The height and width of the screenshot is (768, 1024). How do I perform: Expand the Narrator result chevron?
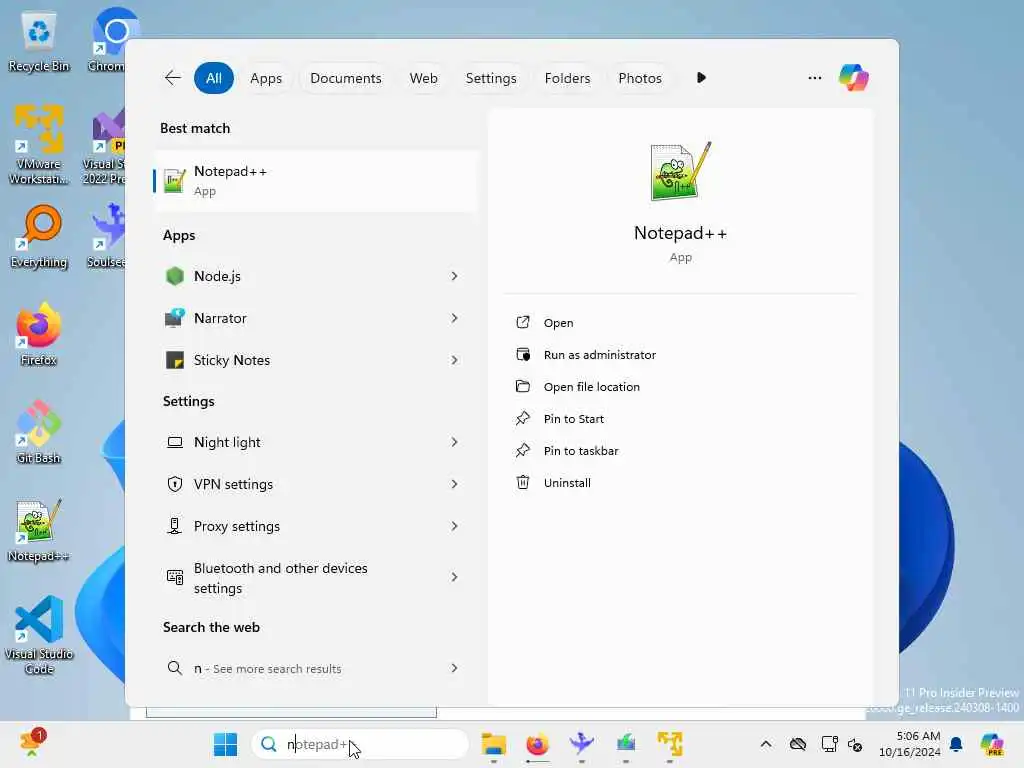point(454,318)
